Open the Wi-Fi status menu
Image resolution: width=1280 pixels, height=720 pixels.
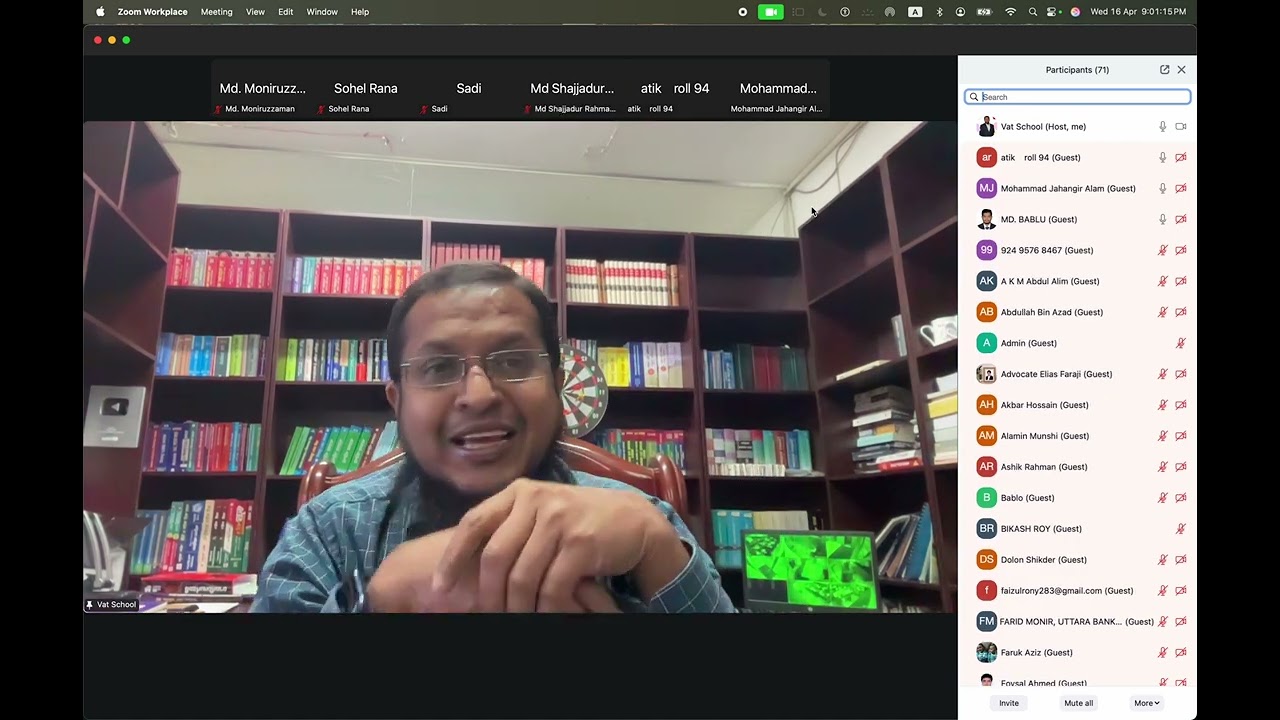click(x=1010, y=12)
